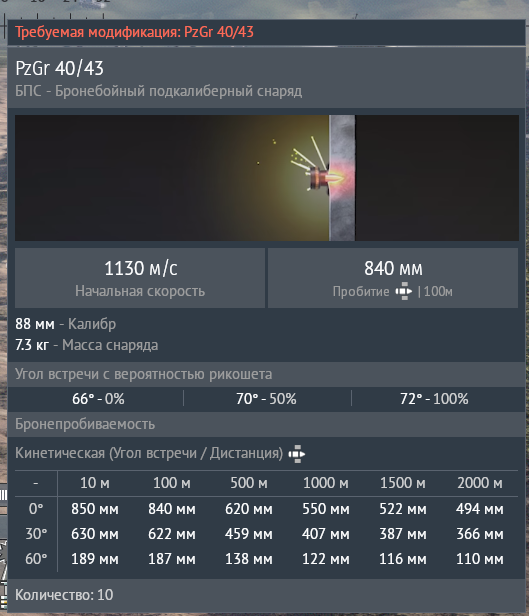529x616 pixels.
Task: Select the 187 мм cell
Action: 172,559
